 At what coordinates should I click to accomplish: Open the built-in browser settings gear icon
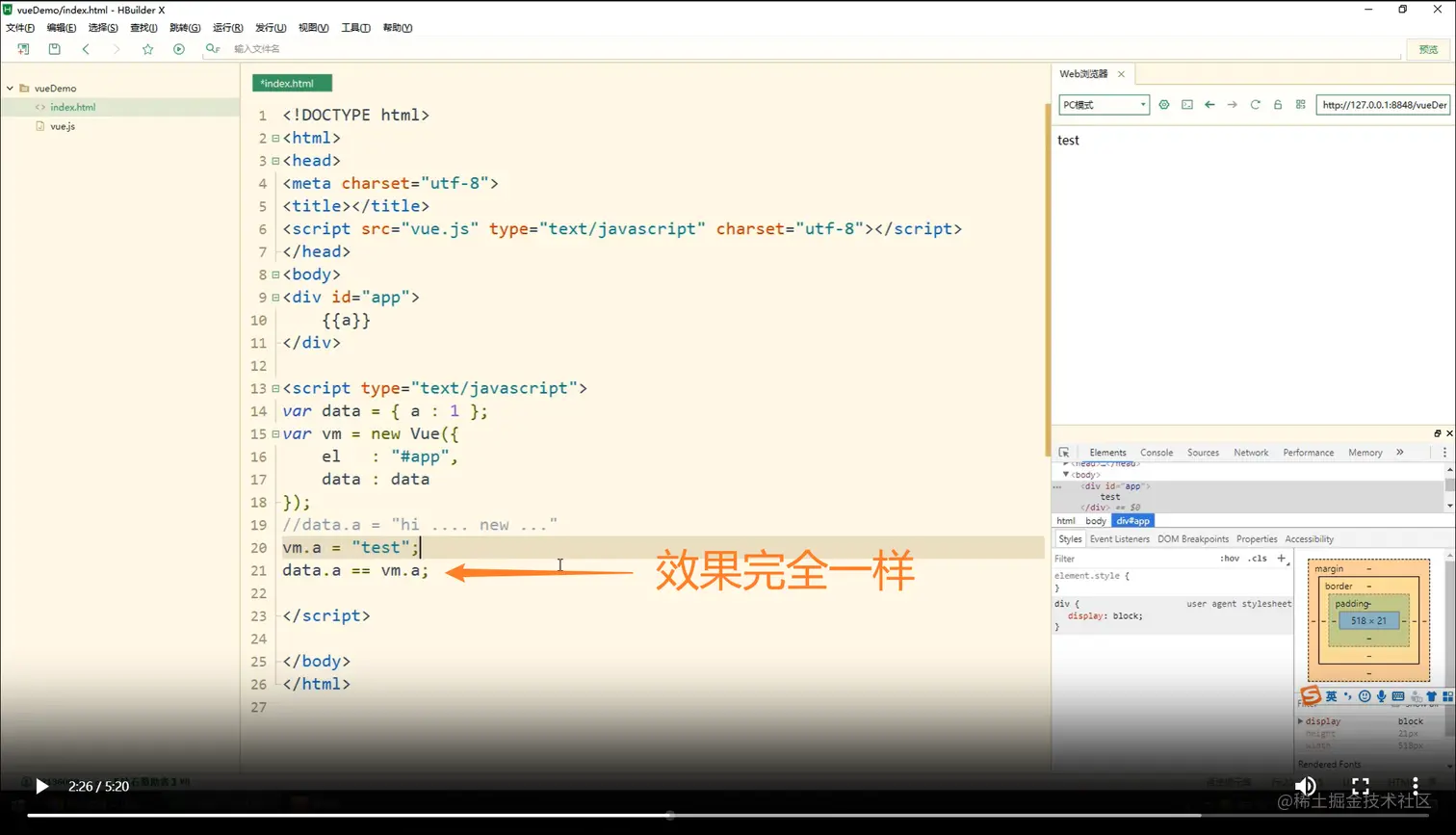tap(1164, 105)
